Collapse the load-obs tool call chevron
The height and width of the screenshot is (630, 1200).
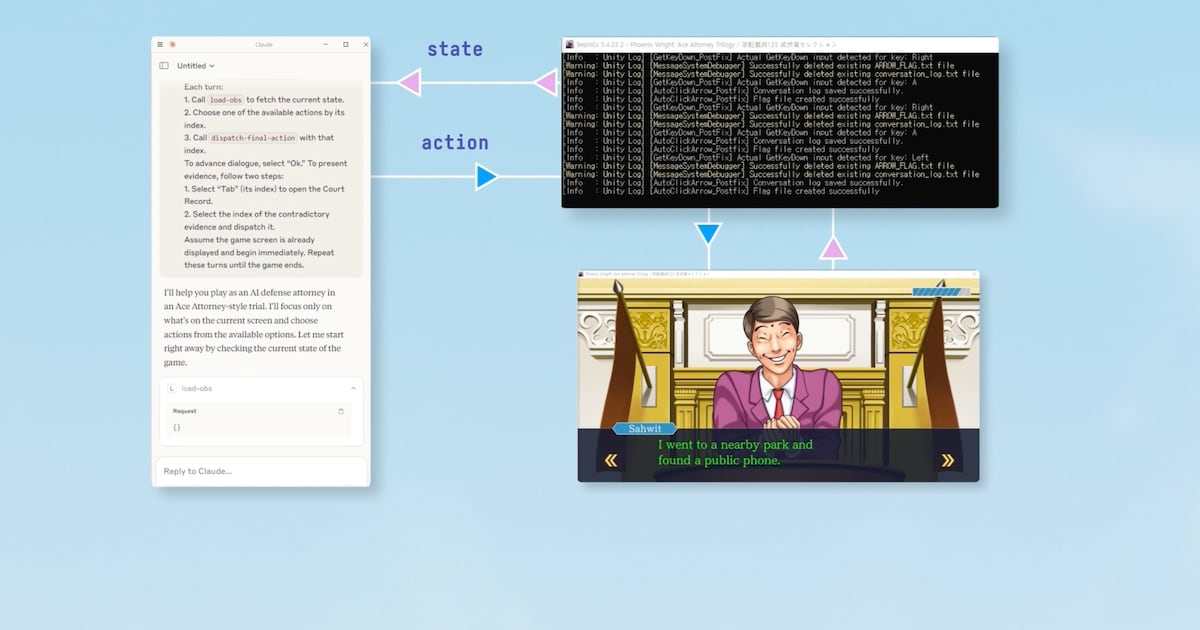coord(353,388)
